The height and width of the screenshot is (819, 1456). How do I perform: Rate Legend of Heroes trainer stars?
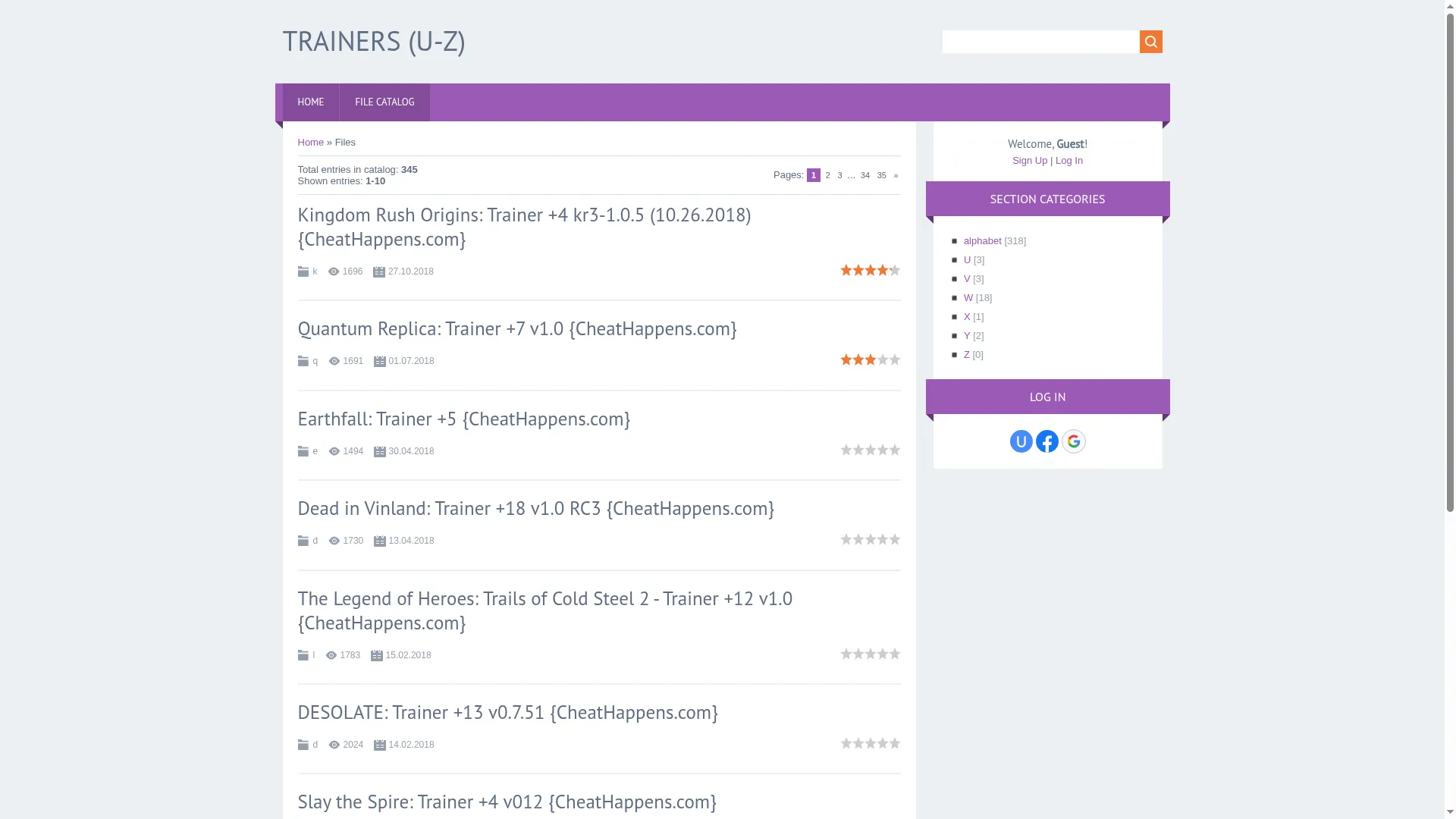(x=871, y=654)
